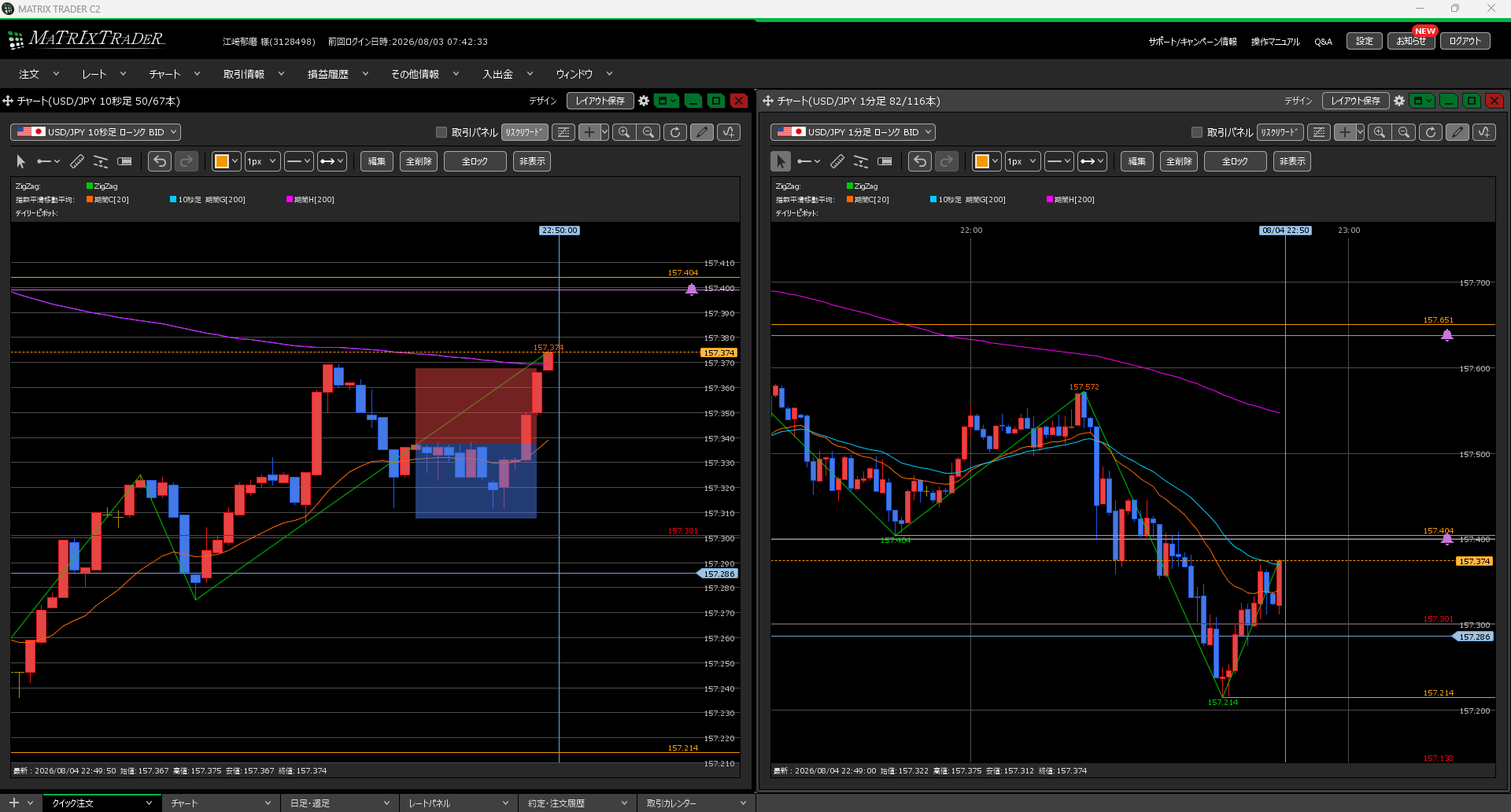Open the Q&A link
This screenshot has width=1511, height=812.
pos(1323,42)
